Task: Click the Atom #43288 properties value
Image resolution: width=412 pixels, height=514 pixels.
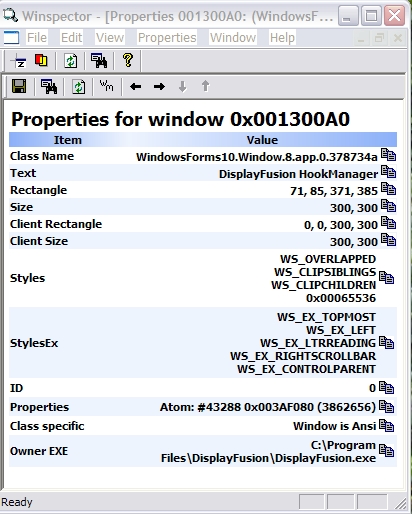Action: pyautogui.click(x=268, y=407)
